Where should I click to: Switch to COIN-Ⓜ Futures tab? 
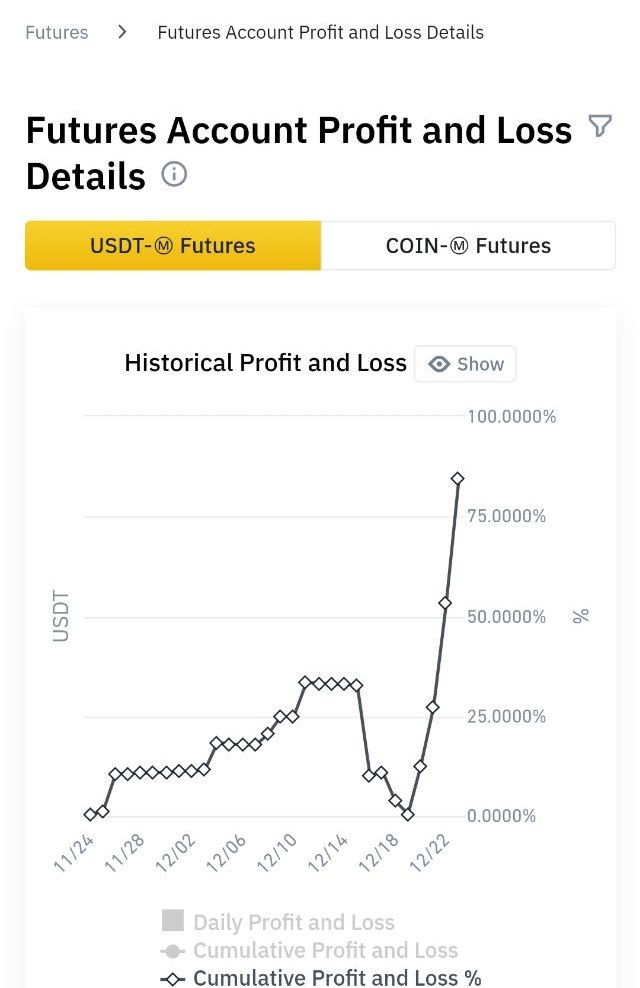point(468,246)
